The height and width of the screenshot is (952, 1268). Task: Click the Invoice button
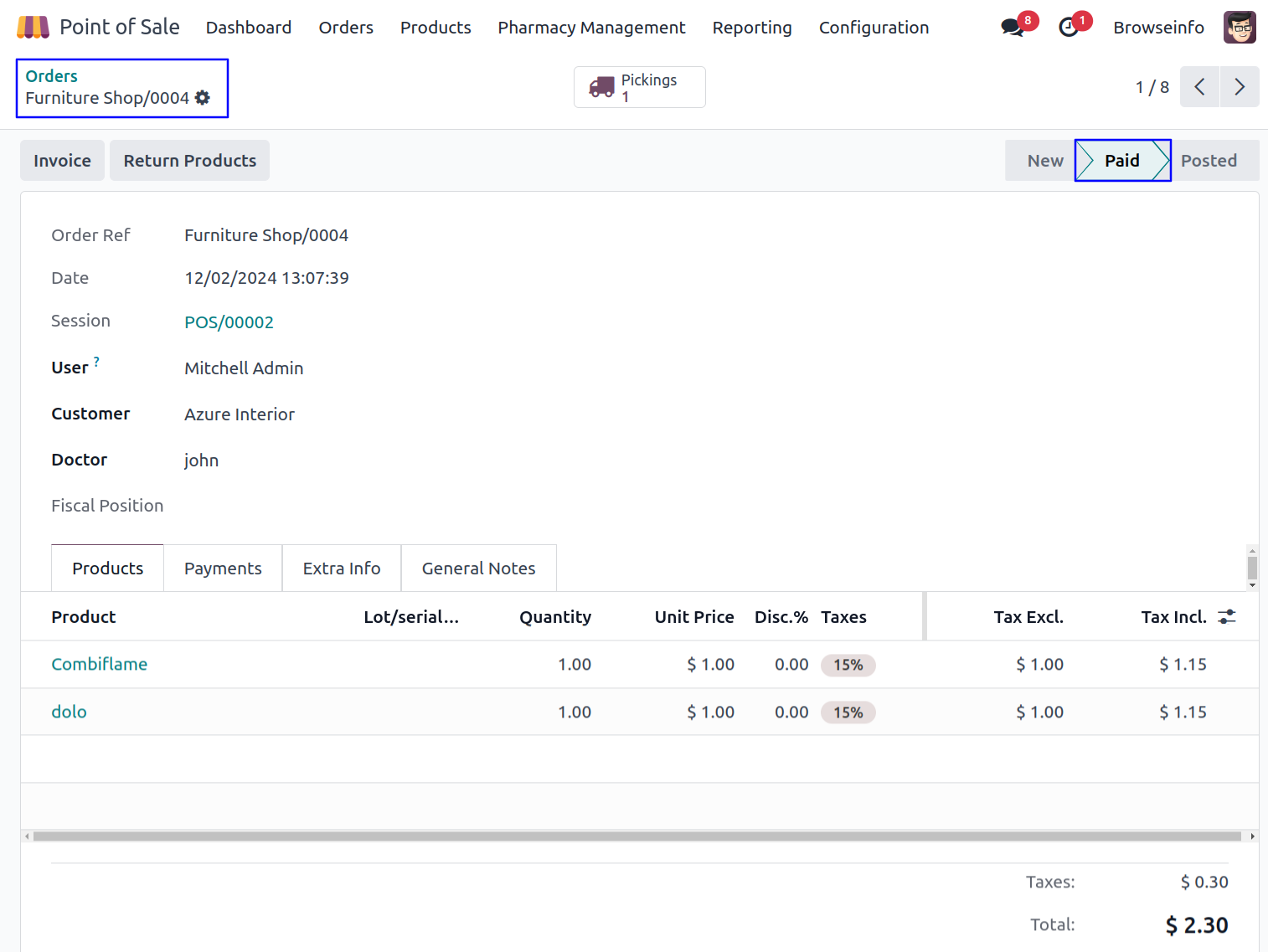coord(62,161)
